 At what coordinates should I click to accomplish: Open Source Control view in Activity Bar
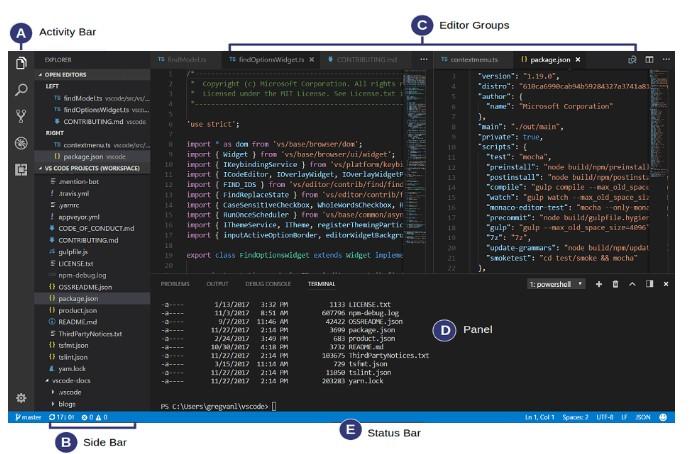point(21,116)
